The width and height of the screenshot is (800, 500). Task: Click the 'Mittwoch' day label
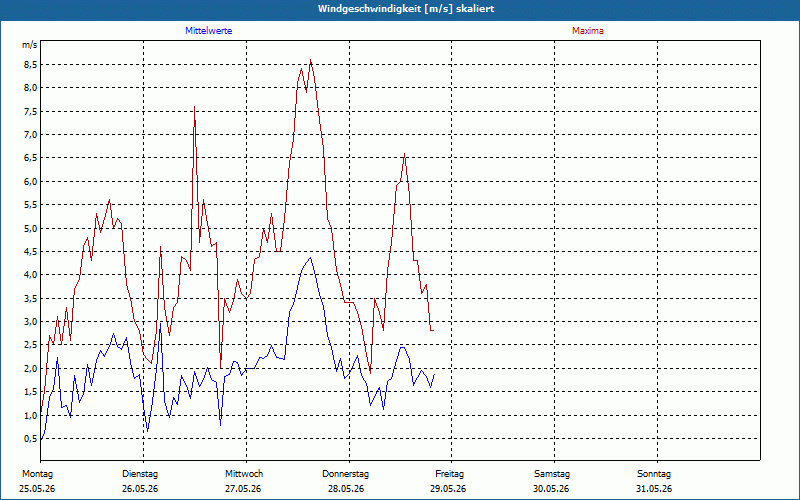[x=244, y=474]
